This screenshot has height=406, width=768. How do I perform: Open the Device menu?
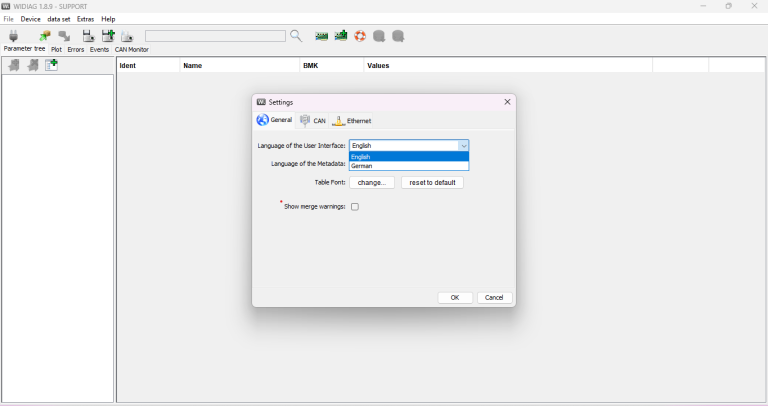pos(30,19)
